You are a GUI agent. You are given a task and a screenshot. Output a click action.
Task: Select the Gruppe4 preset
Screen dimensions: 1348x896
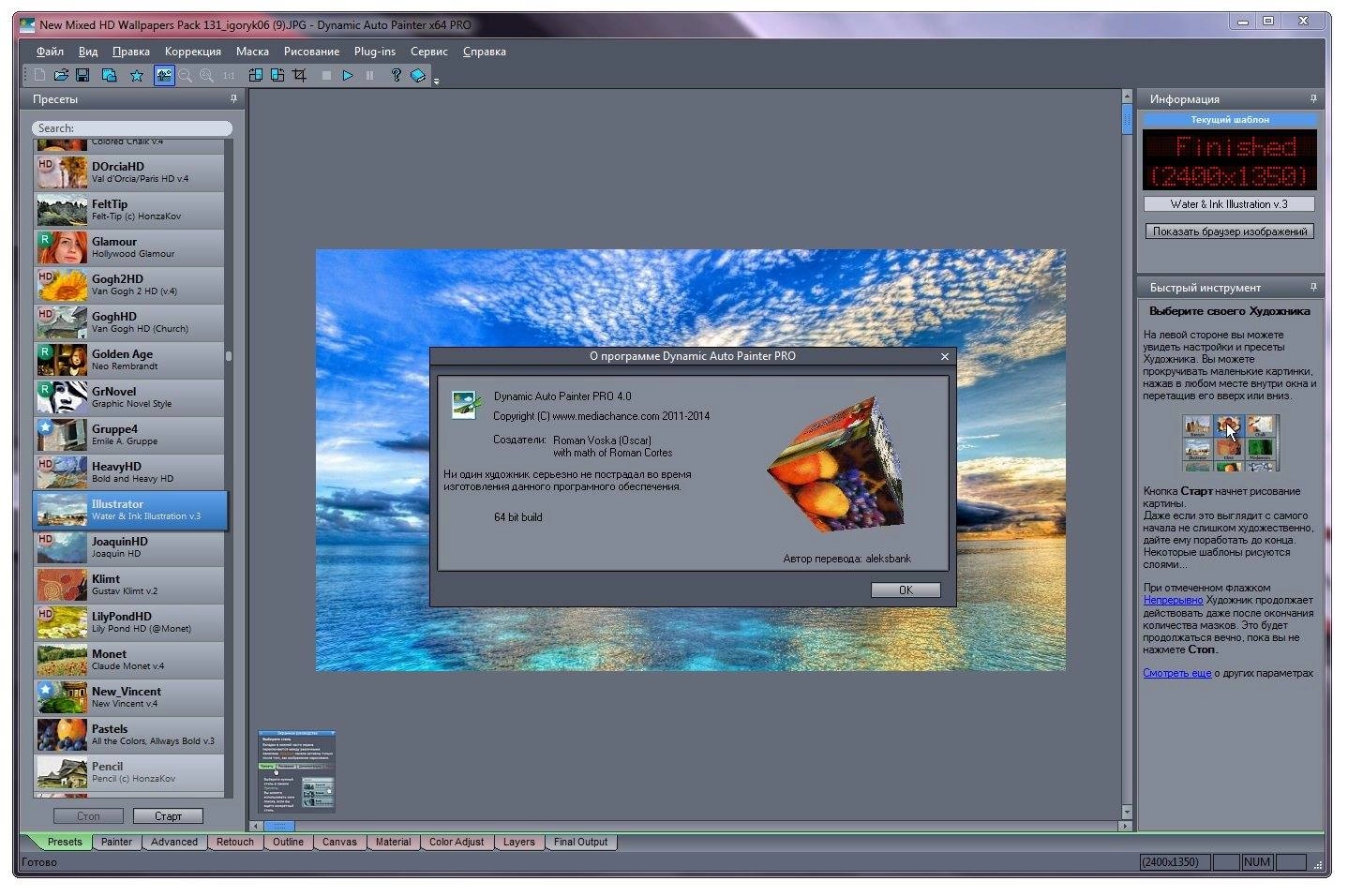coord(129,435)
